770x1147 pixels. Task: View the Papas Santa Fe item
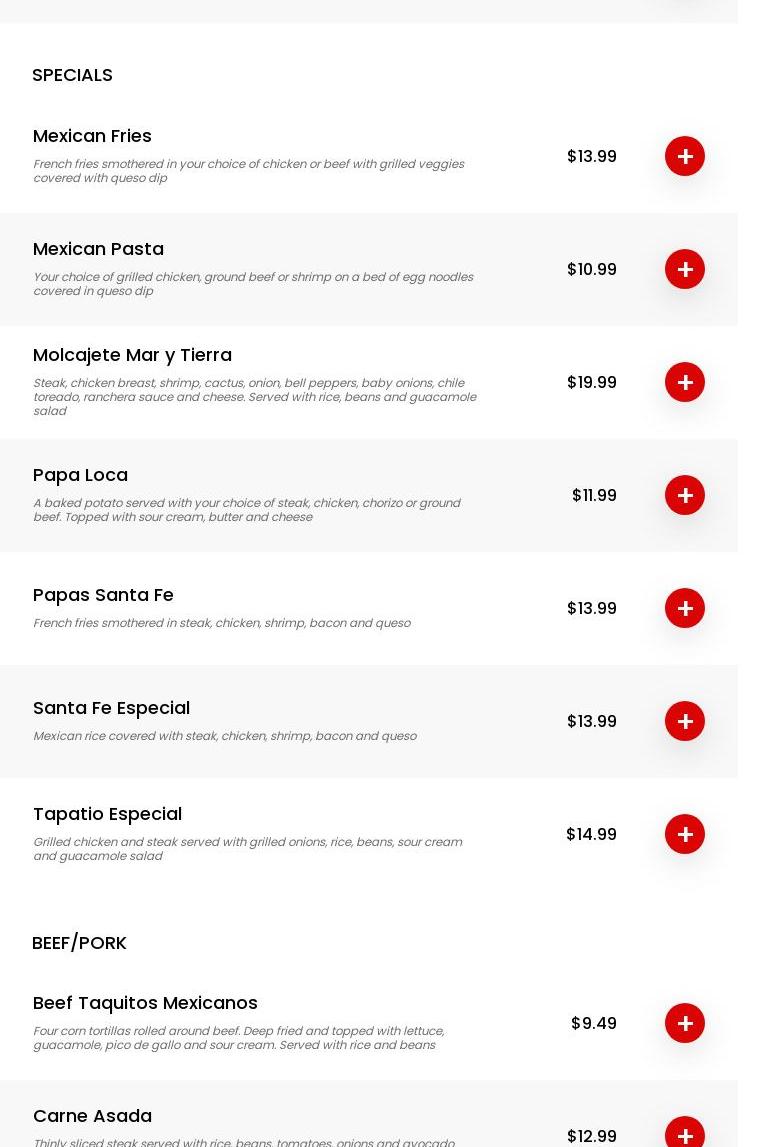click(103, 595)
